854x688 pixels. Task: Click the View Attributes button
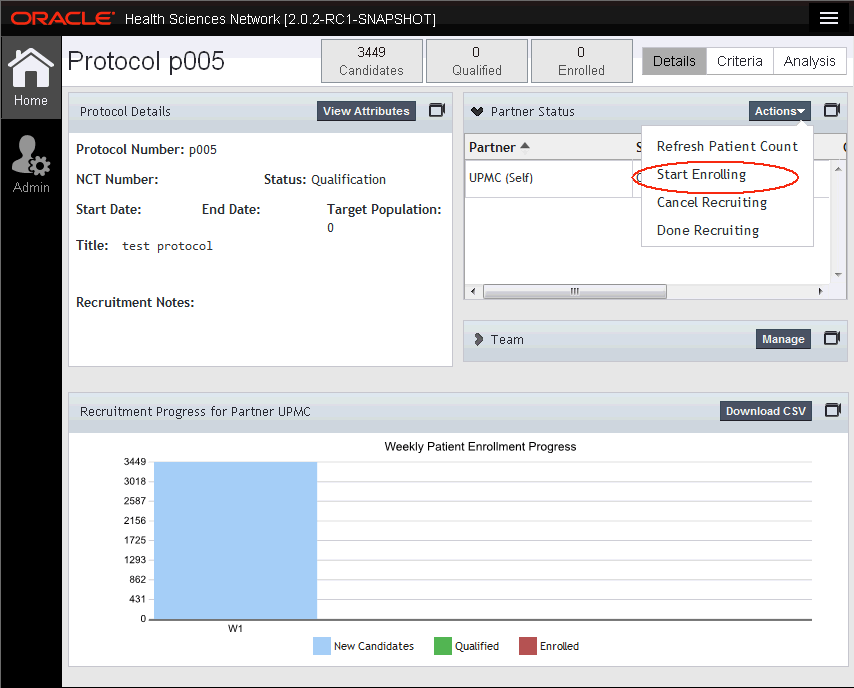click(x=366, y=111)
